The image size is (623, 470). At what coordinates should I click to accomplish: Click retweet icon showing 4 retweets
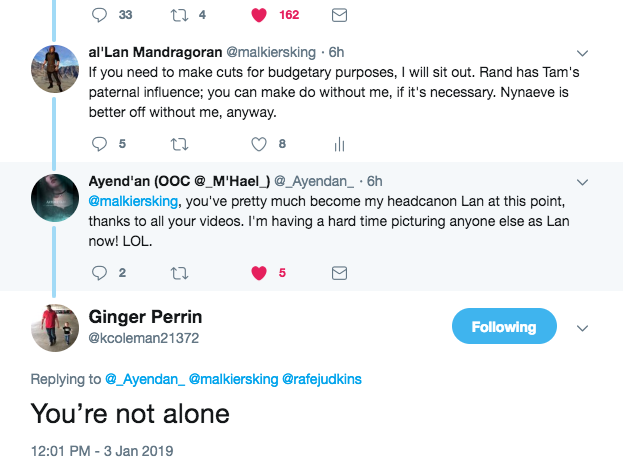click(180, 15)
